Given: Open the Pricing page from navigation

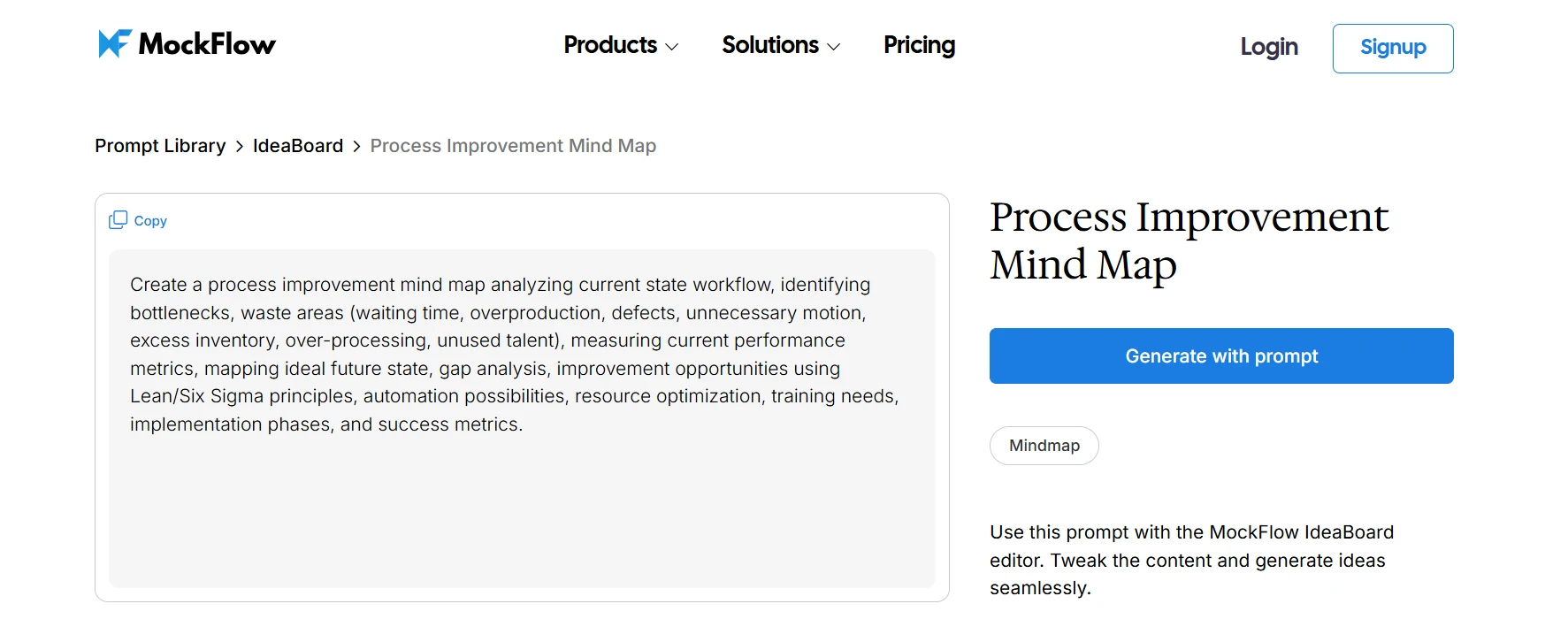Looking at the screenshot, I should click(x=919, y=45).
